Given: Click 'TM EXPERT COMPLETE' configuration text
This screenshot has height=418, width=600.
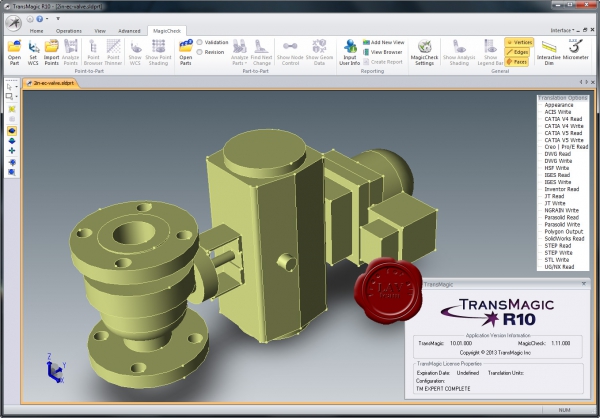Looking at the screenshot, I should click(443, 389).
